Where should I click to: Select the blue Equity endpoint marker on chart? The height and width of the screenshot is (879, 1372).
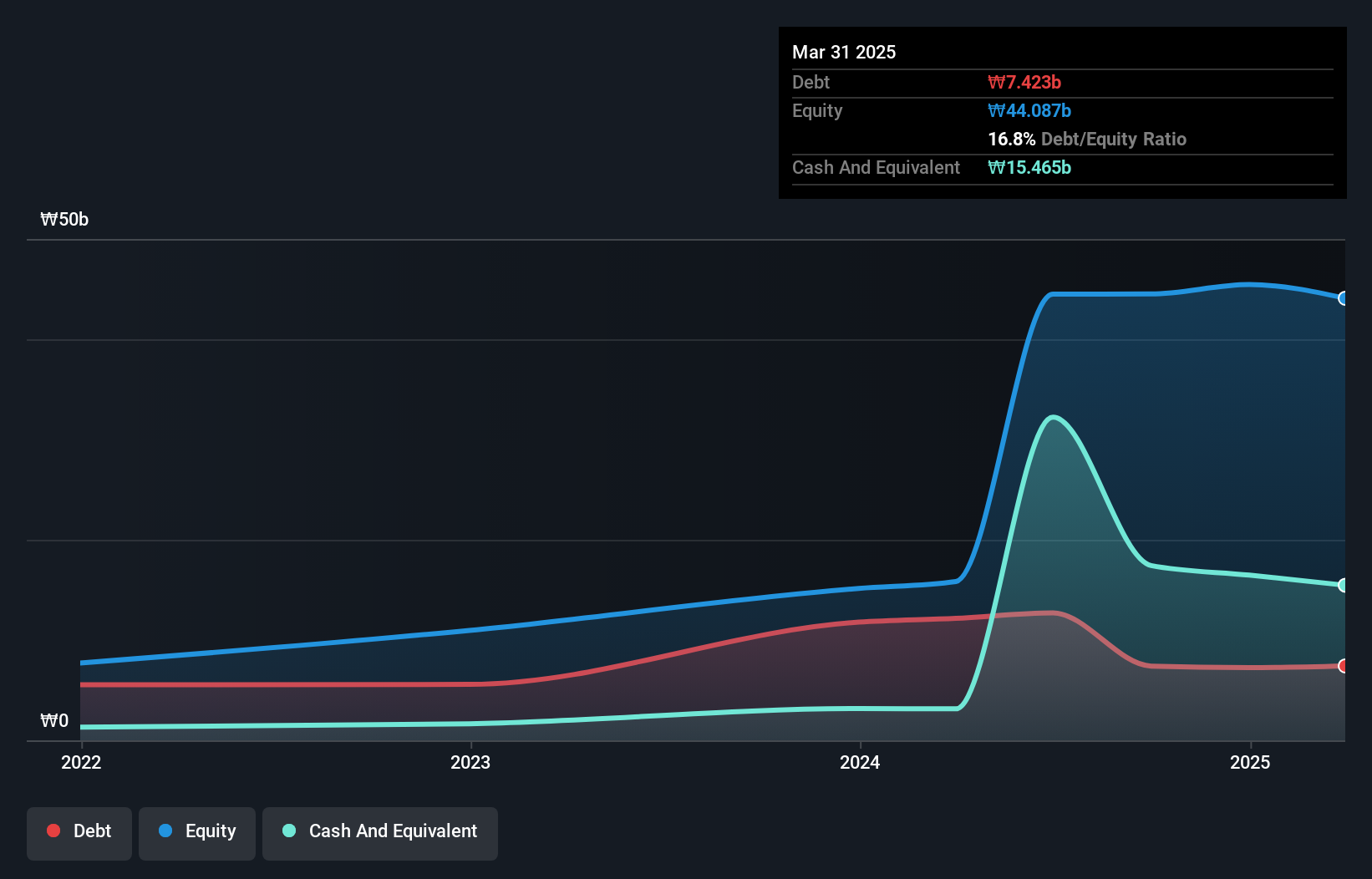click(x=1344, y=298)
